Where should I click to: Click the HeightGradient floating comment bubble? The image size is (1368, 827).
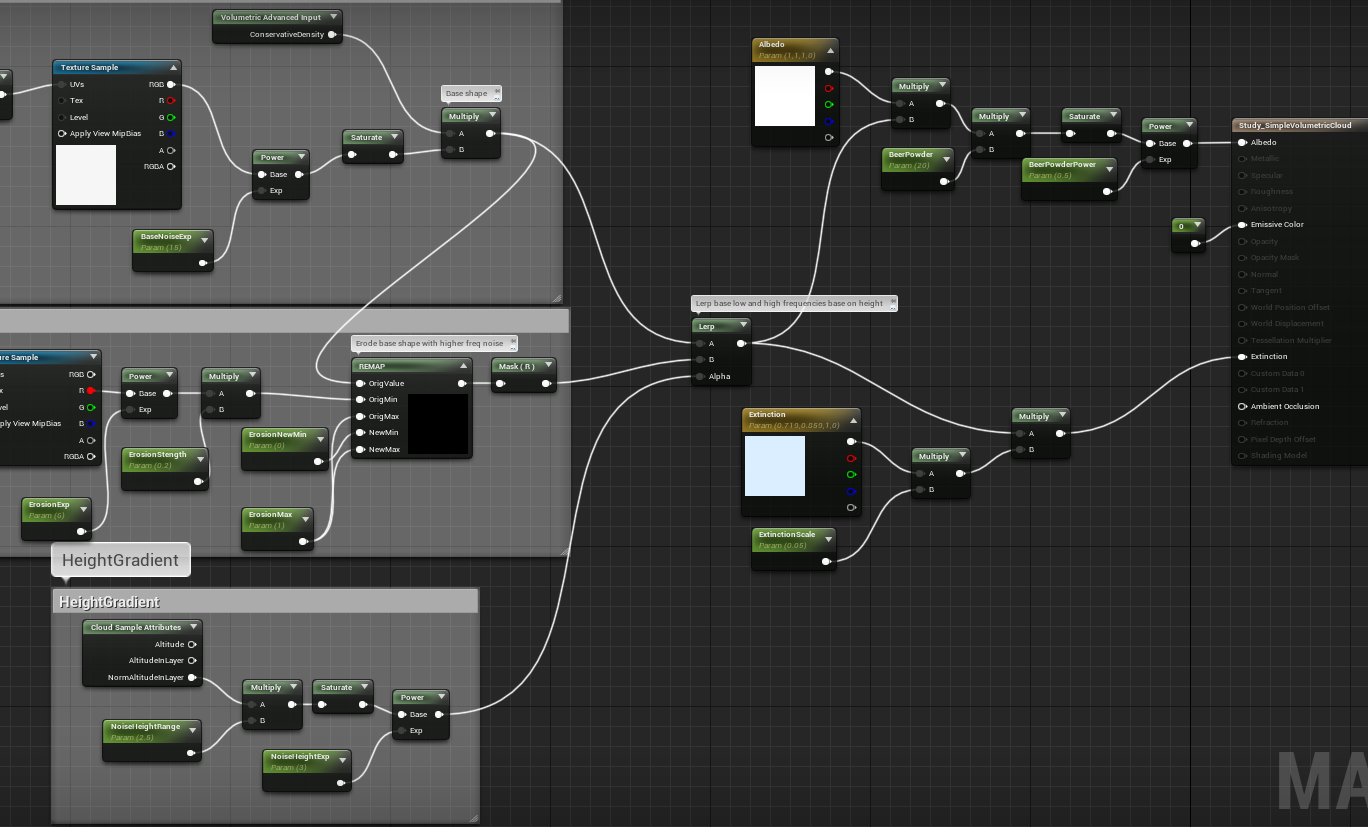pos(120,560)
